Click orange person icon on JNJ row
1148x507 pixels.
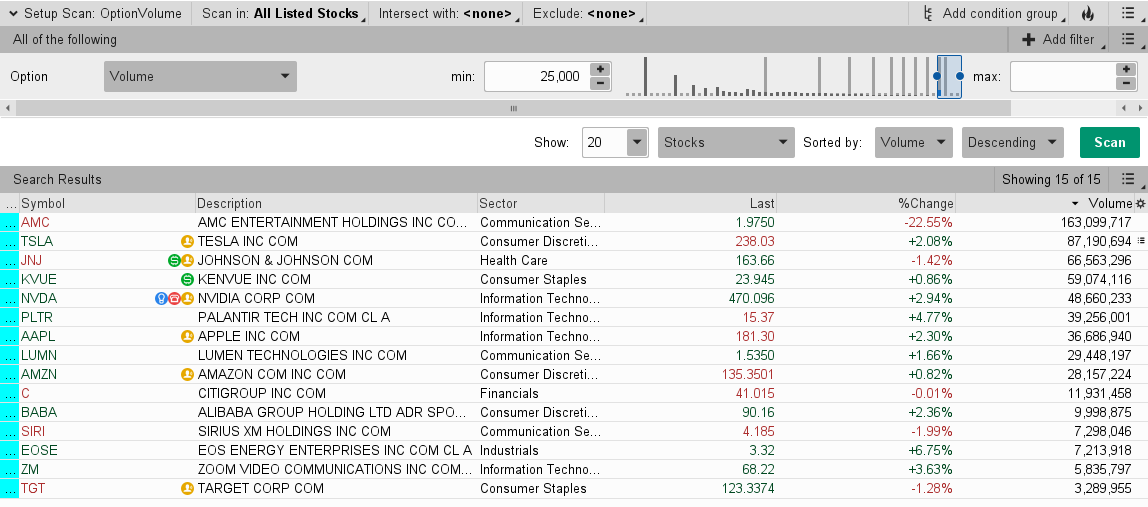187,260
